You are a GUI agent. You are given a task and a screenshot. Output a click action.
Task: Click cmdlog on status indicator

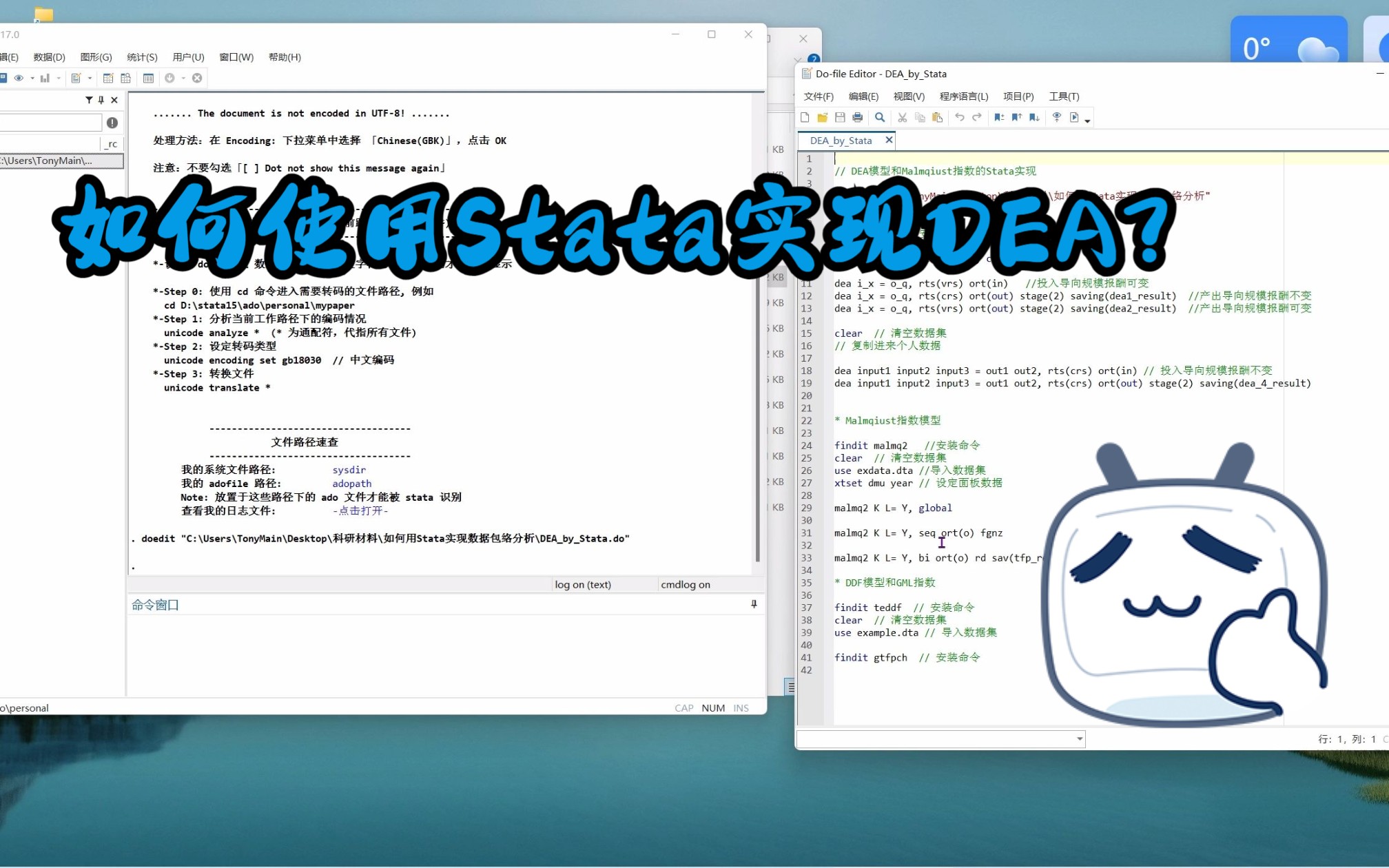click(x=686, y=584)
